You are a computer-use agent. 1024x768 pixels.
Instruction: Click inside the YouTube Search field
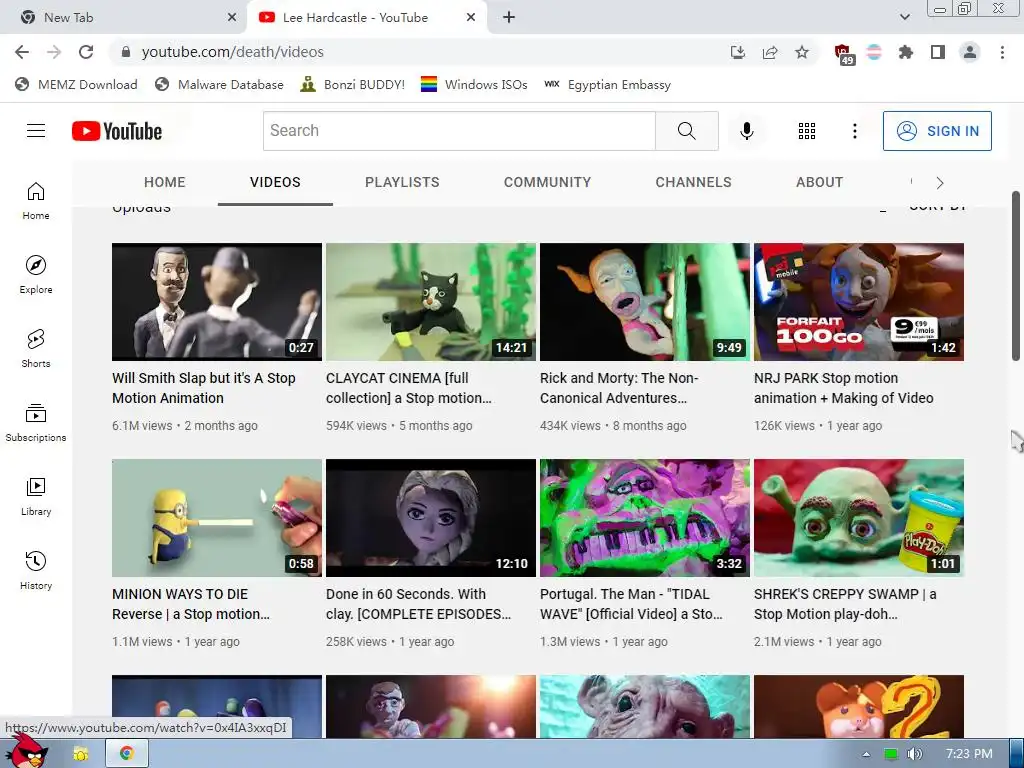click(x=459, y=131)
